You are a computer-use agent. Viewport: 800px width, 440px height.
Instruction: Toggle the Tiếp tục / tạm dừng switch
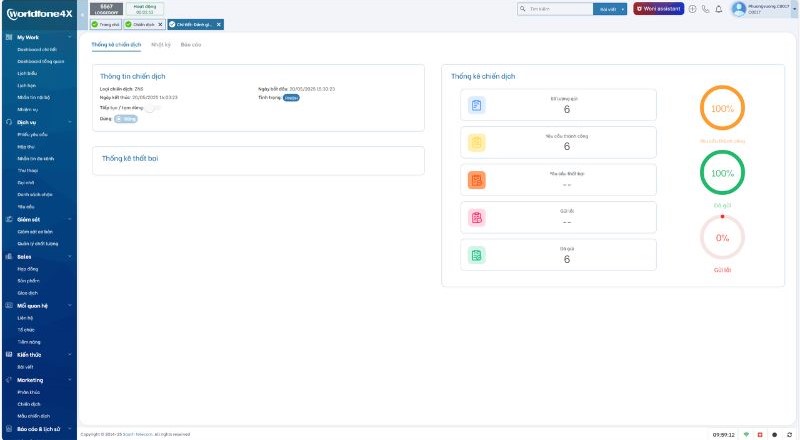pyautogui.click(x=152, y=108)
